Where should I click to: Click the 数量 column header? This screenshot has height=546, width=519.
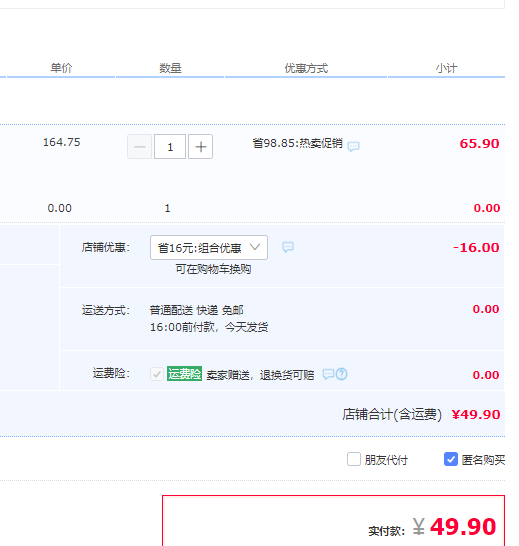pyautogui.click(x=170, y=68)
